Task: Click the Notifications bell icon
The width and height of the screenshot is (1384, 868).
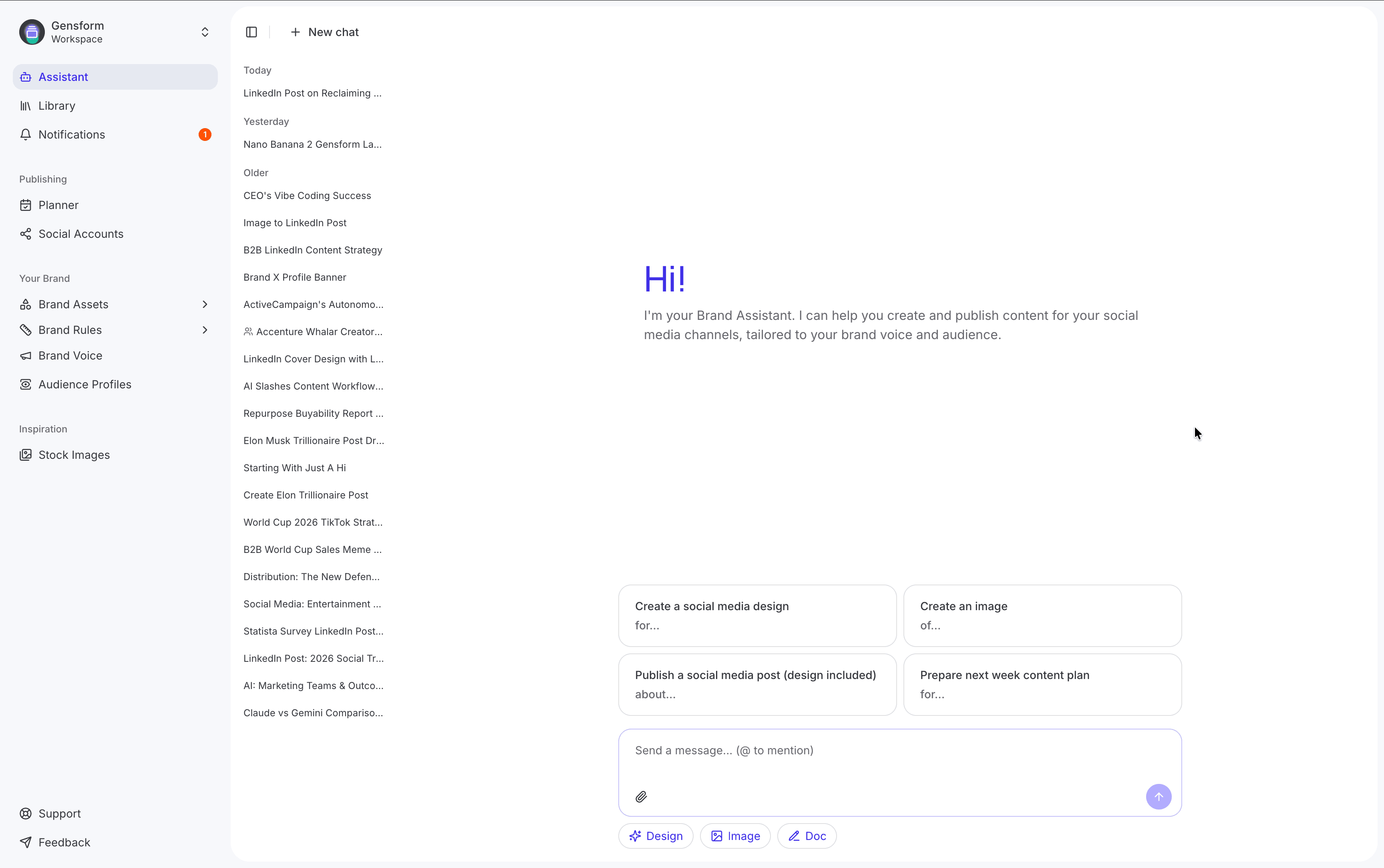Action: coord(26,135)
